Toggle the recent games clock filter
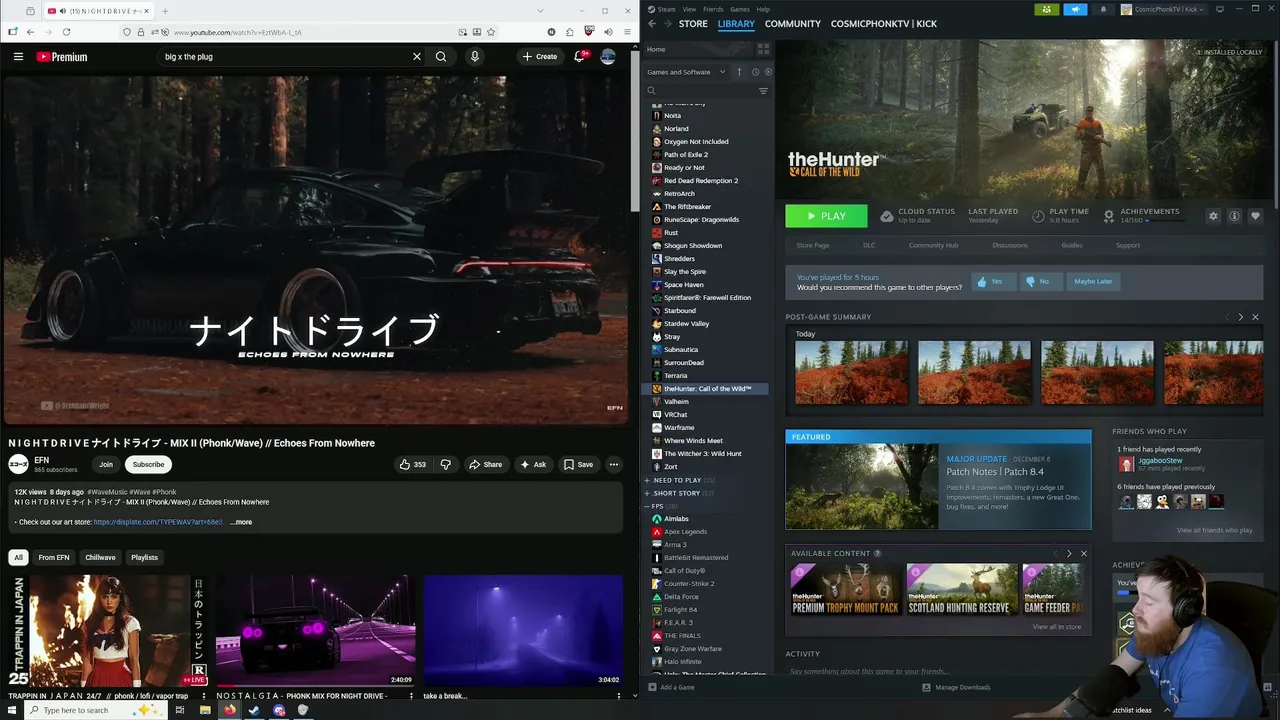The width and height of the screenshot is (1280, 720). (755, 72)
